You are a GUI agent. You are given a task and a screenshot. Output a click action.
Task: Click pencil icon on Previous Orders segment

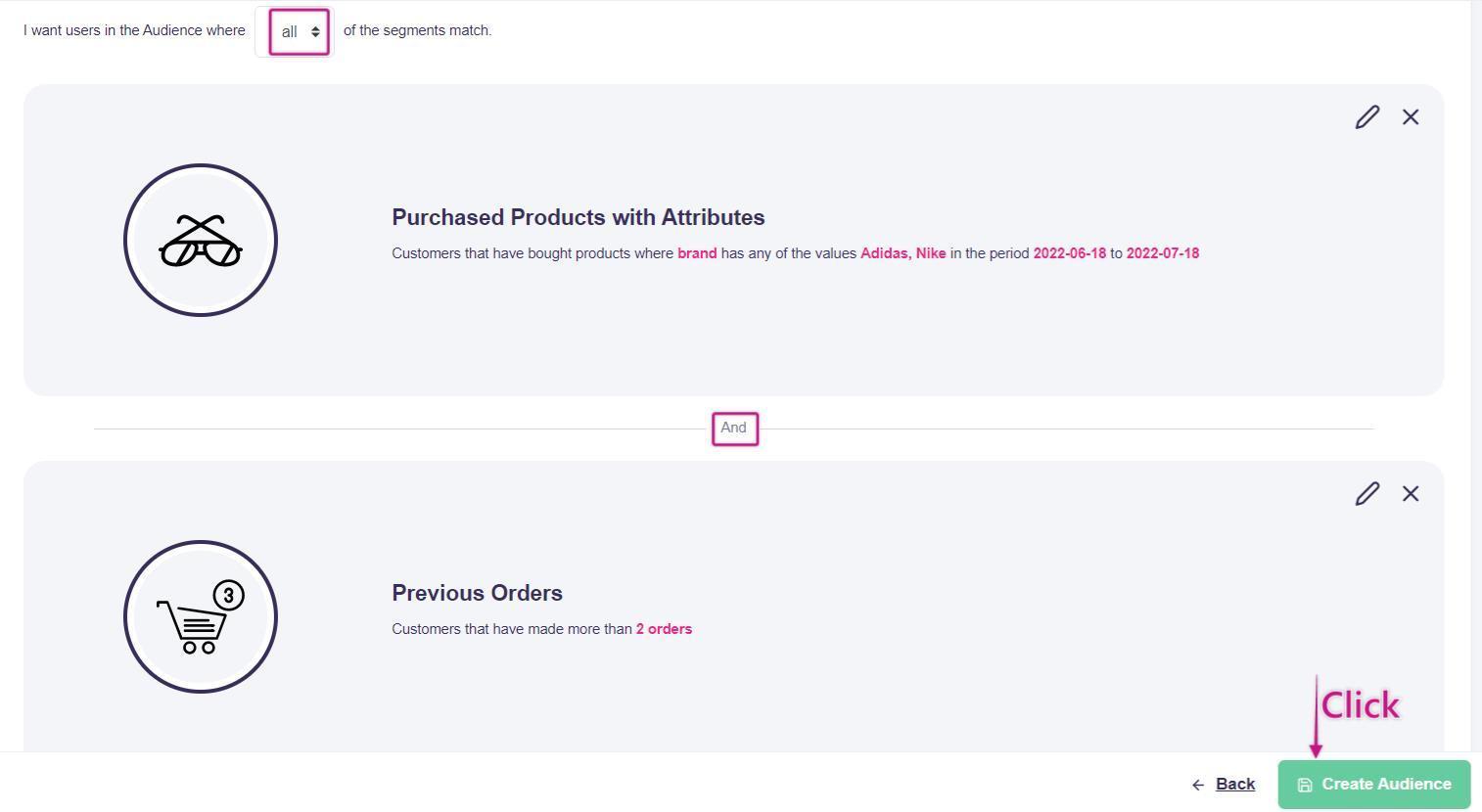tap(1367, 494)
